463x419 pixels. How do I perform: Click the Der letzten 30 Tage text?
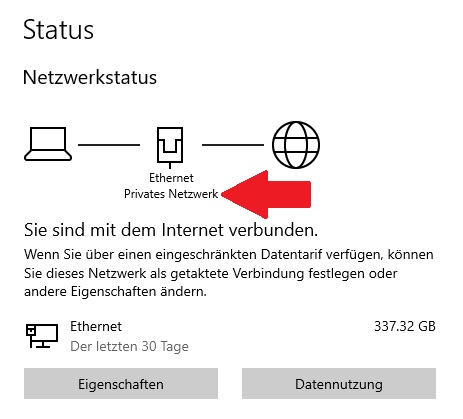[x=129, y=346]
